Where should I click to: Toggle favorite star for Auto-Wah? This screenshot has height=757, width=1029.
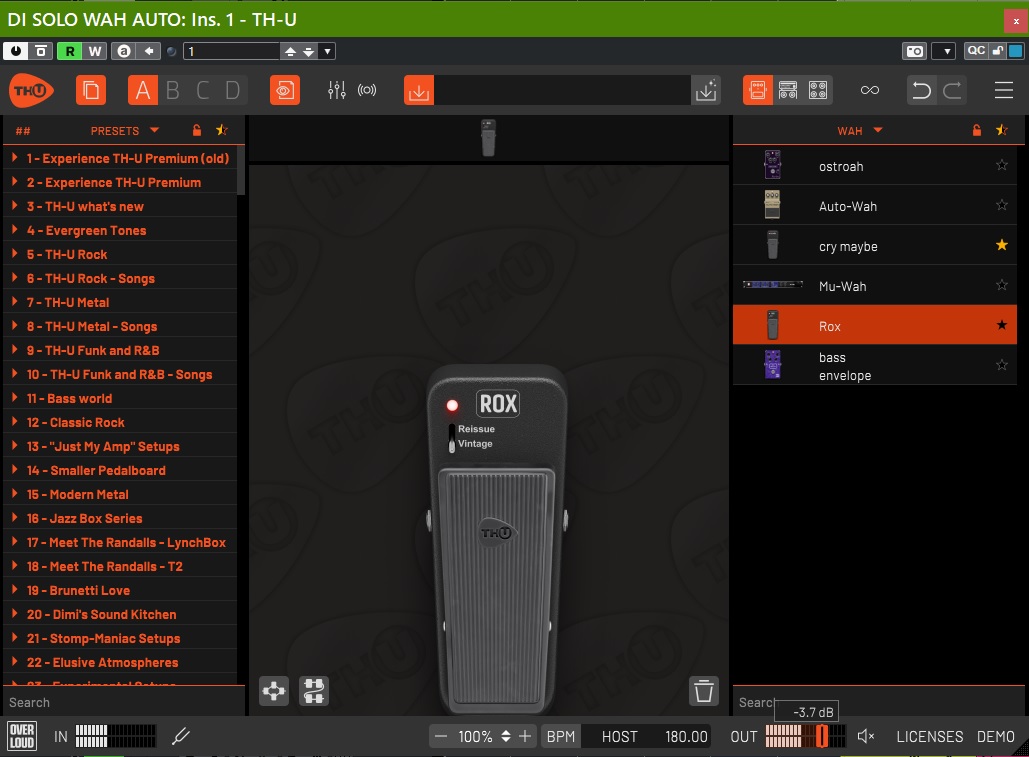pyautogui.click(x=1002, y=205)
